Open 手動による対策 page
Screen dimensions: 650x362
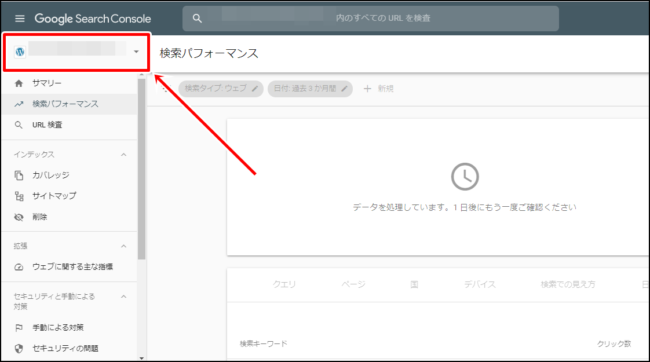[69, 328]
